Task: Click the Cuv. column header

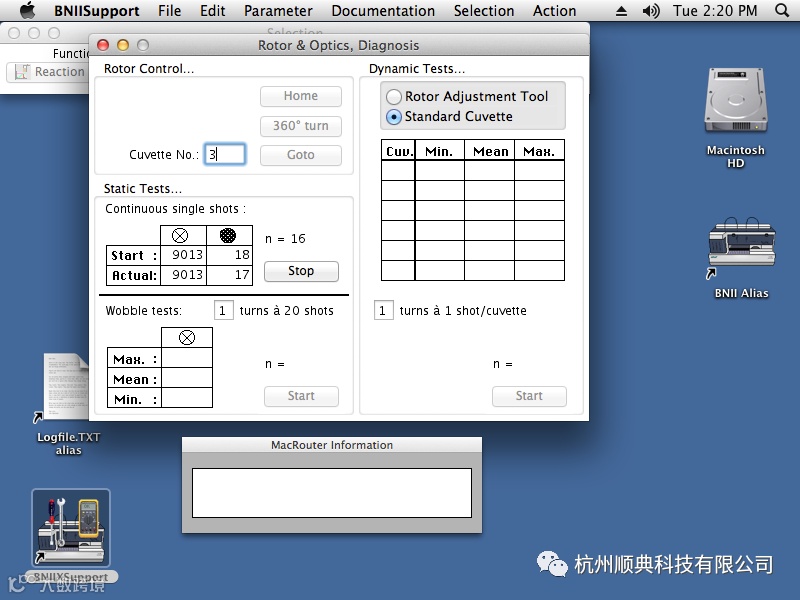Action: point(398,151)
